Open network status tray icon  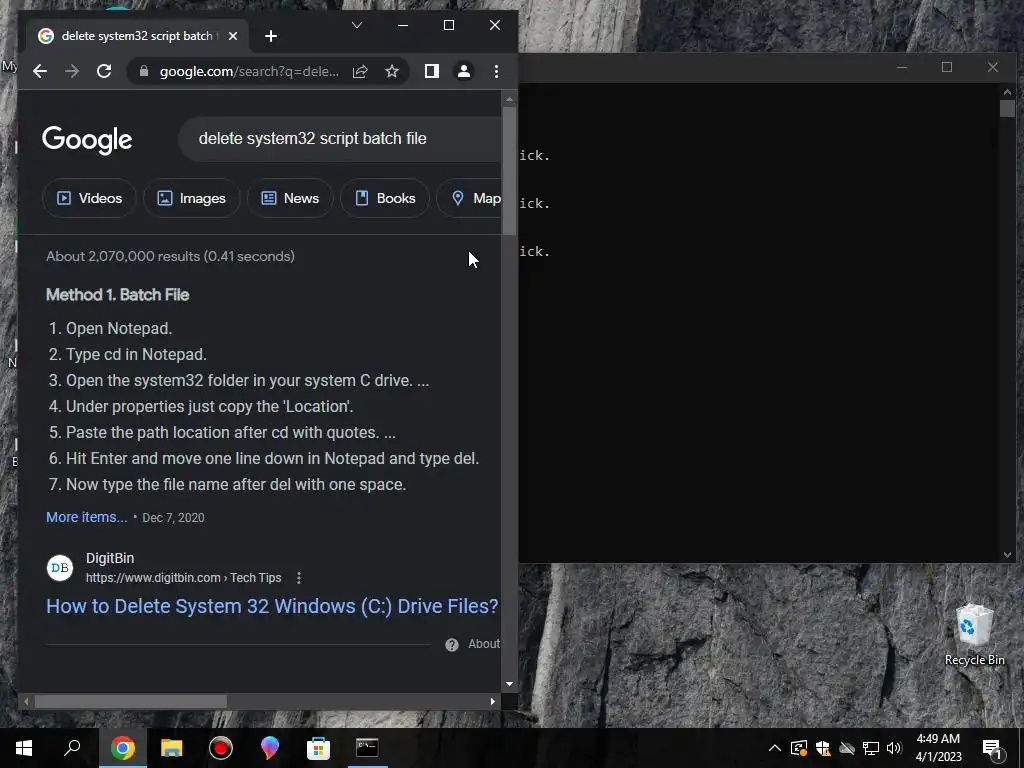click(871, 748)
